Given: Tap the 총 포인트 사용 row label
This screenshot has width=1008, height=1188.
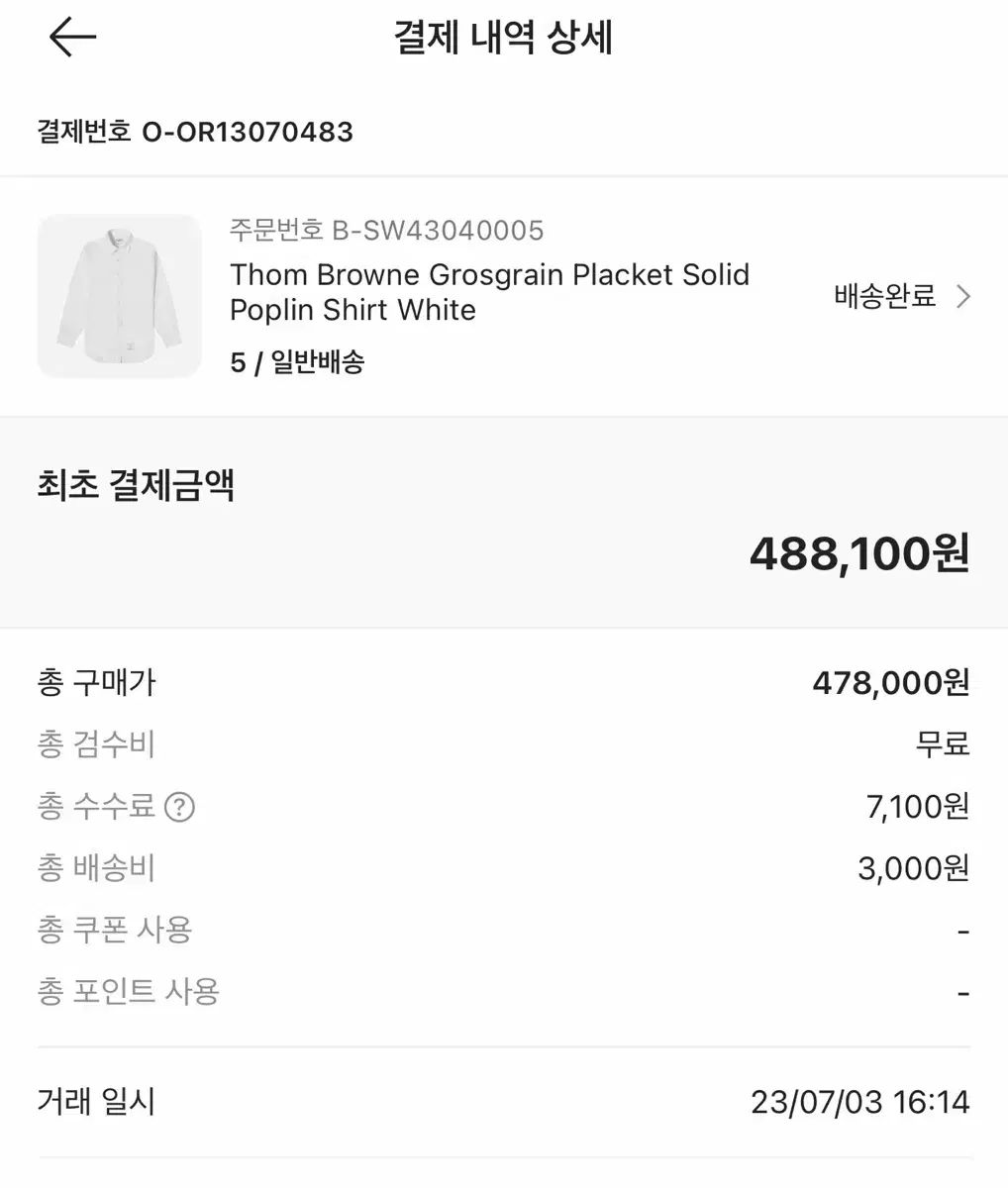Looking at the screenshot, I should pyautogui.click(x=128, y=991).
